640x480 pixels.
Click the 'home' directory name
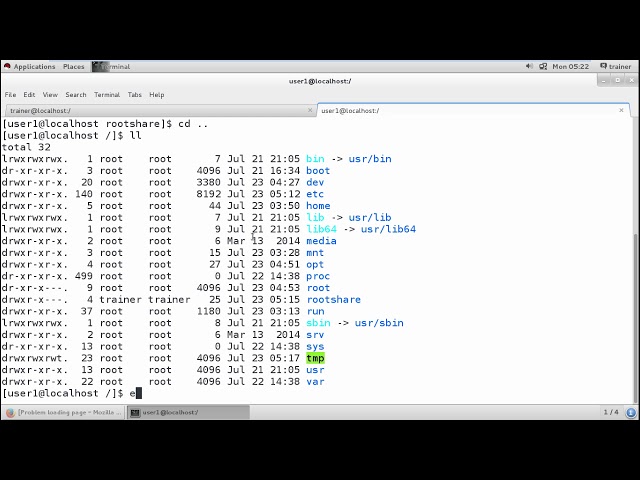click(318, 206)
